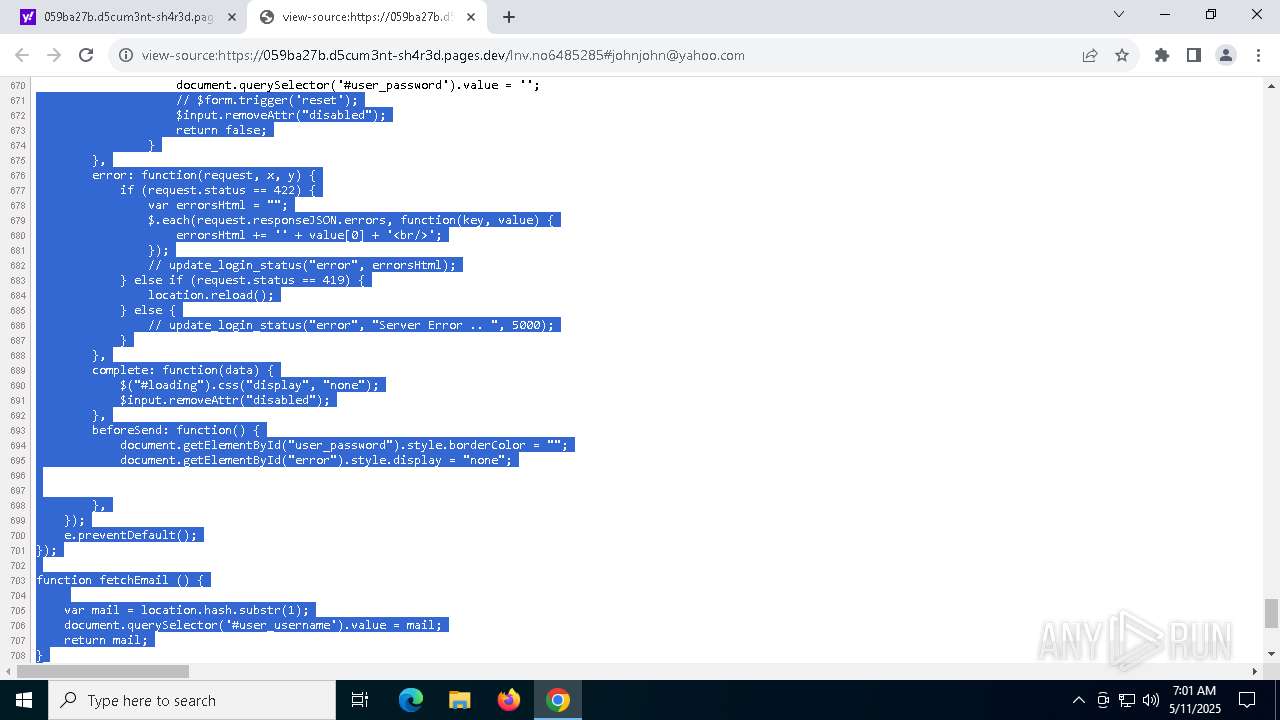
Task: Click 'complete: function(data) {' line
Action: [183, 370]
